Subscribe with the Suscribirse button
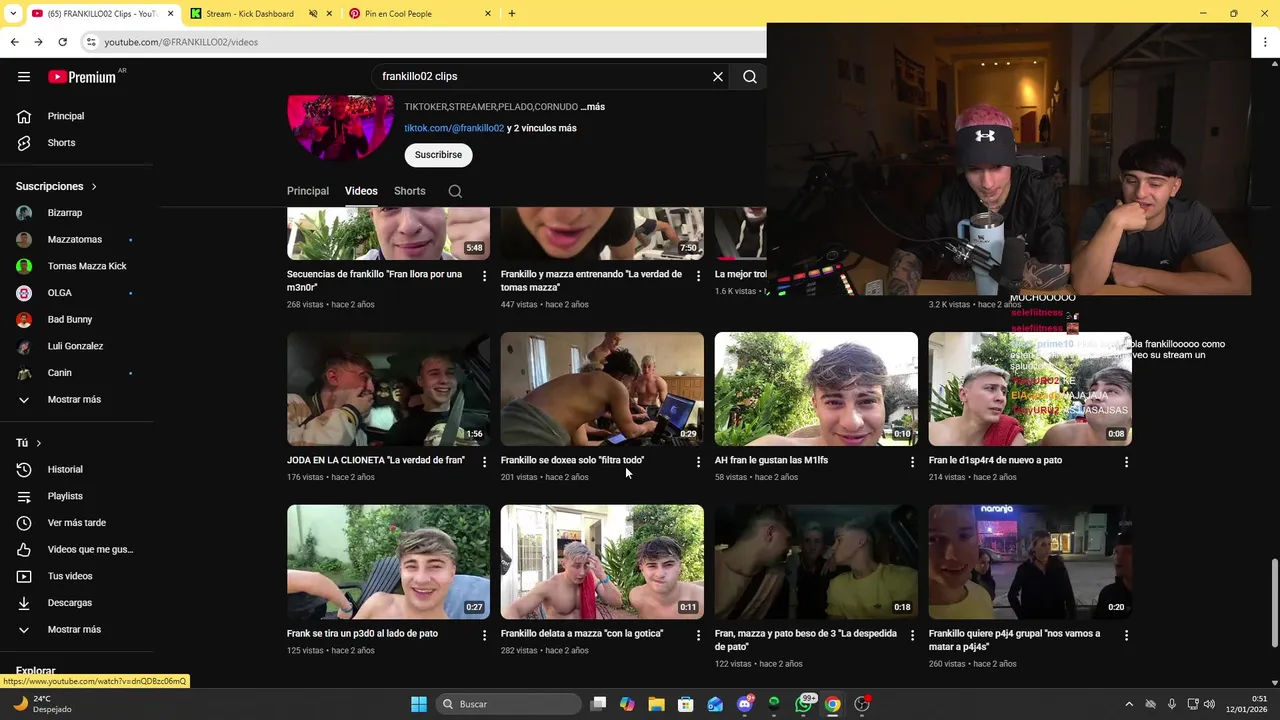Image resolution: width=1280 pixels, height=720 pixels. click(438, 155)
